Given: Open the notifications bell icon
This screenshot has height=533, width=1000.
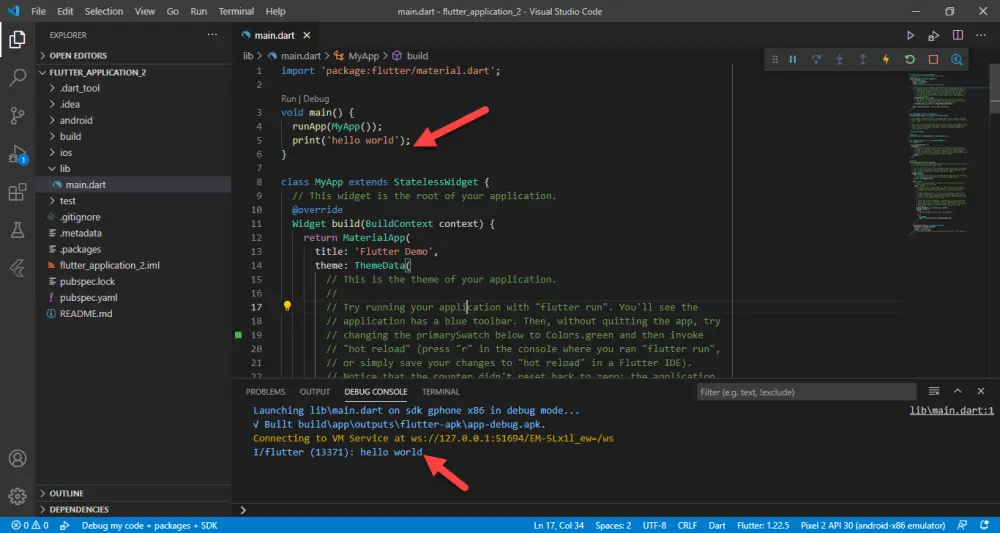Looking at the screenshot, I should pos(984,525).
